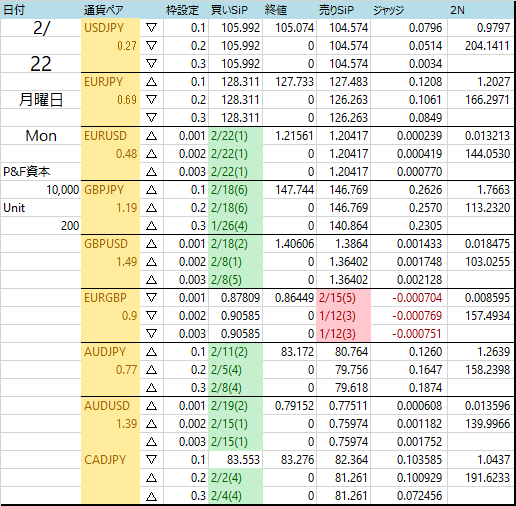516x506 pixels.
Task: Select the 終値 column header
Action: click(x=289, y=10)
